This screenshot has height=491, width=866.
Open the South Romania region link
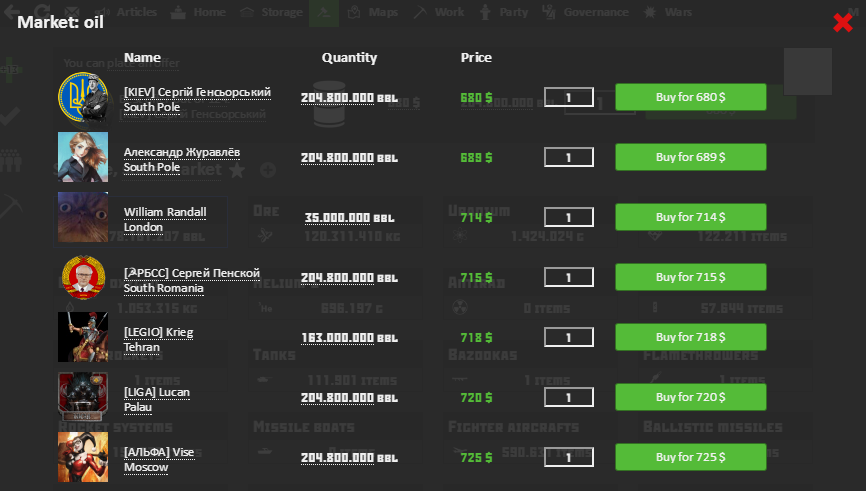[163, 289]
